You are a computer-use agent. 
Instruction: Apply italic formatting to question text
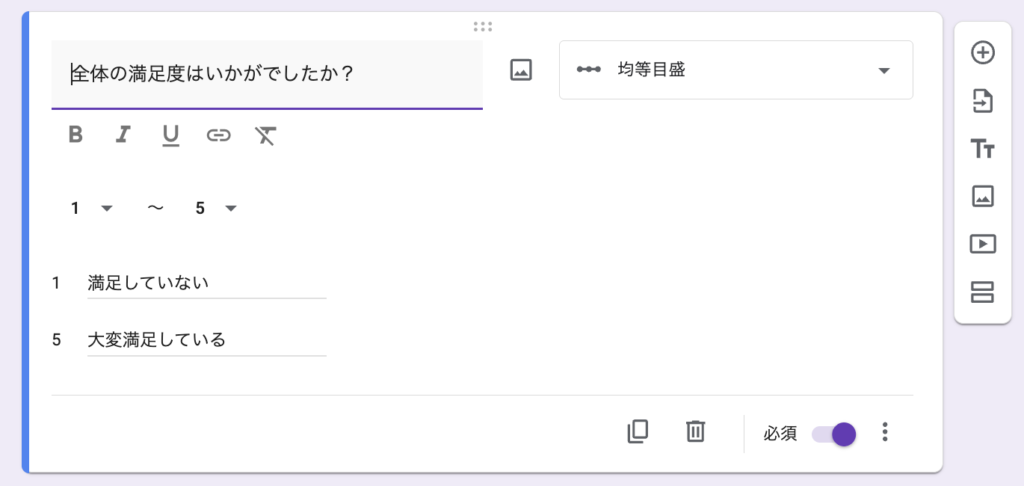click(x=123, y=135)
